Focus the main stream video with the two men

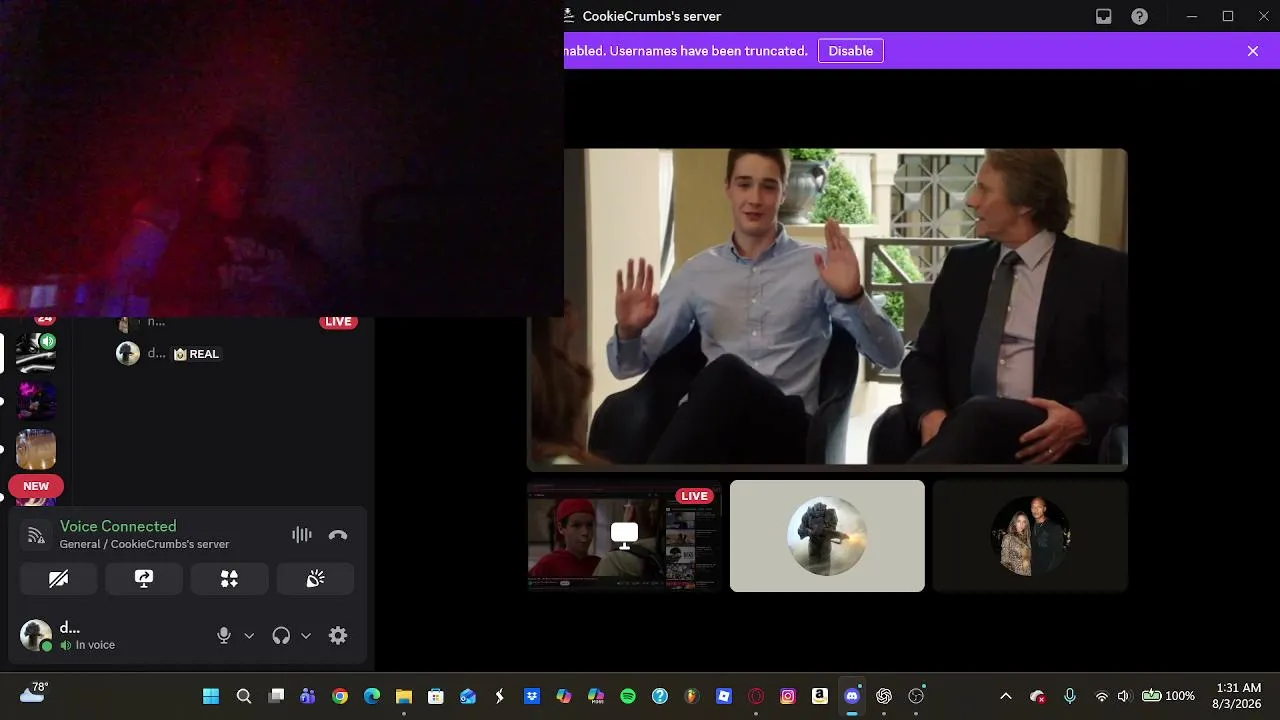click(827, 309)
